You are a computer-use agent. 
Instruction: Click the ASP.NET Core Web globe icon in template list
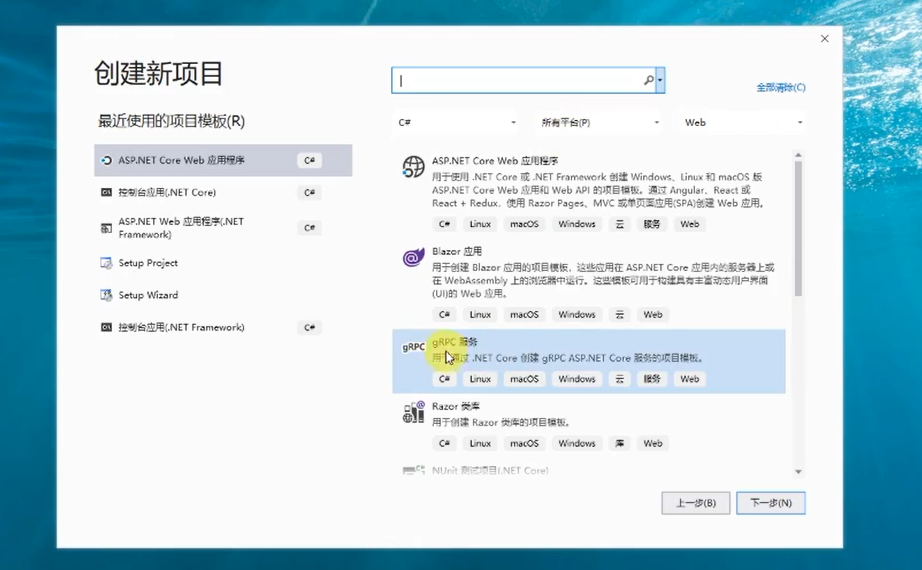[x=413, y=167]
